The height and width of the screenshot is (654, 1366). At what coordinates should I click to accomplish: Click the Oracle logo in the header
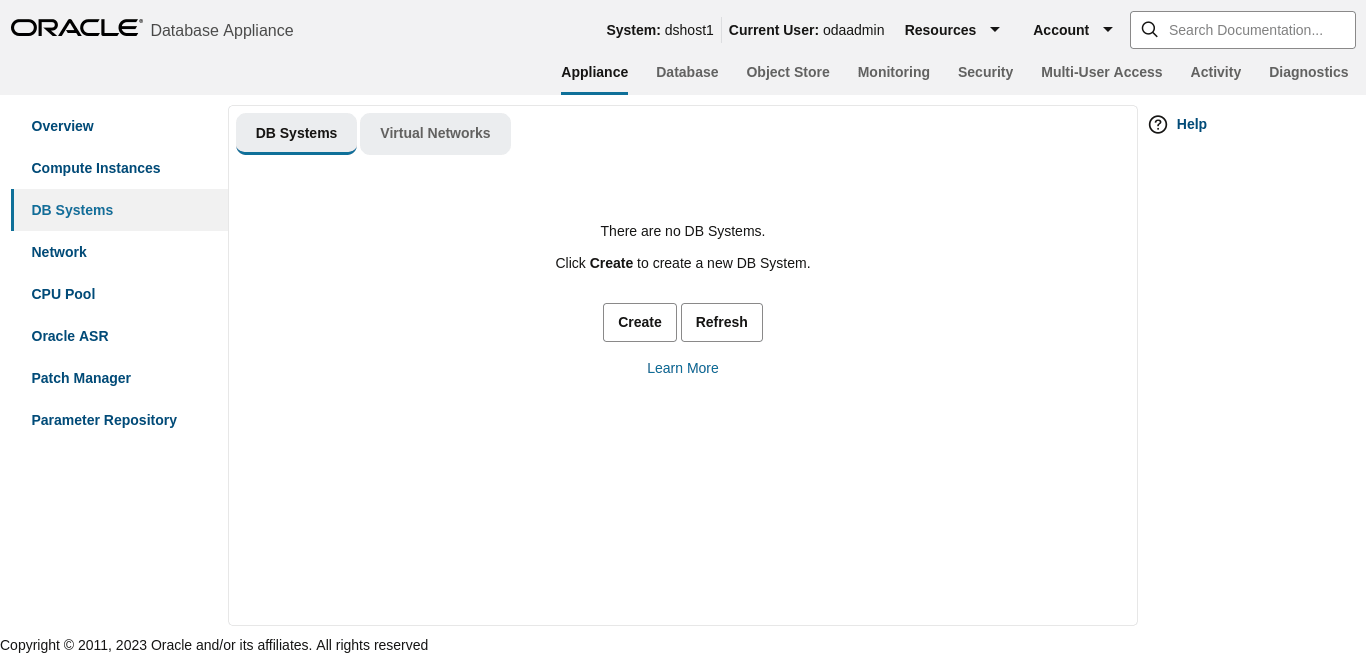76,27
